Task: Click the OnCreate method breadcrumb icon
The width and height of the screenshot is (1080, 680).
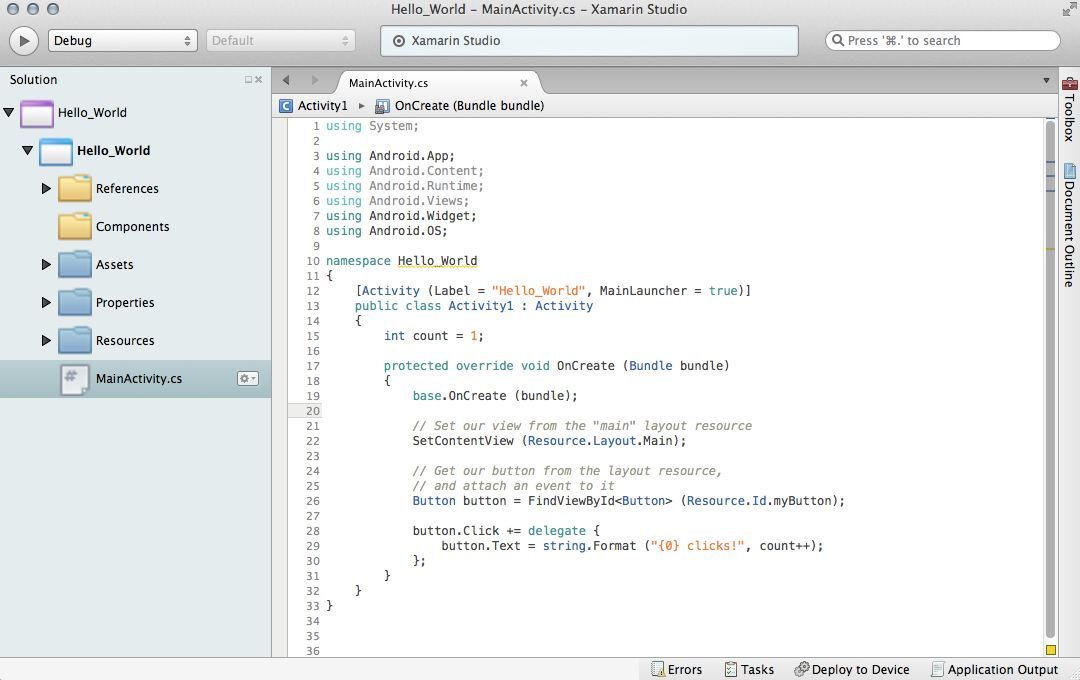Action: [382, 106]
